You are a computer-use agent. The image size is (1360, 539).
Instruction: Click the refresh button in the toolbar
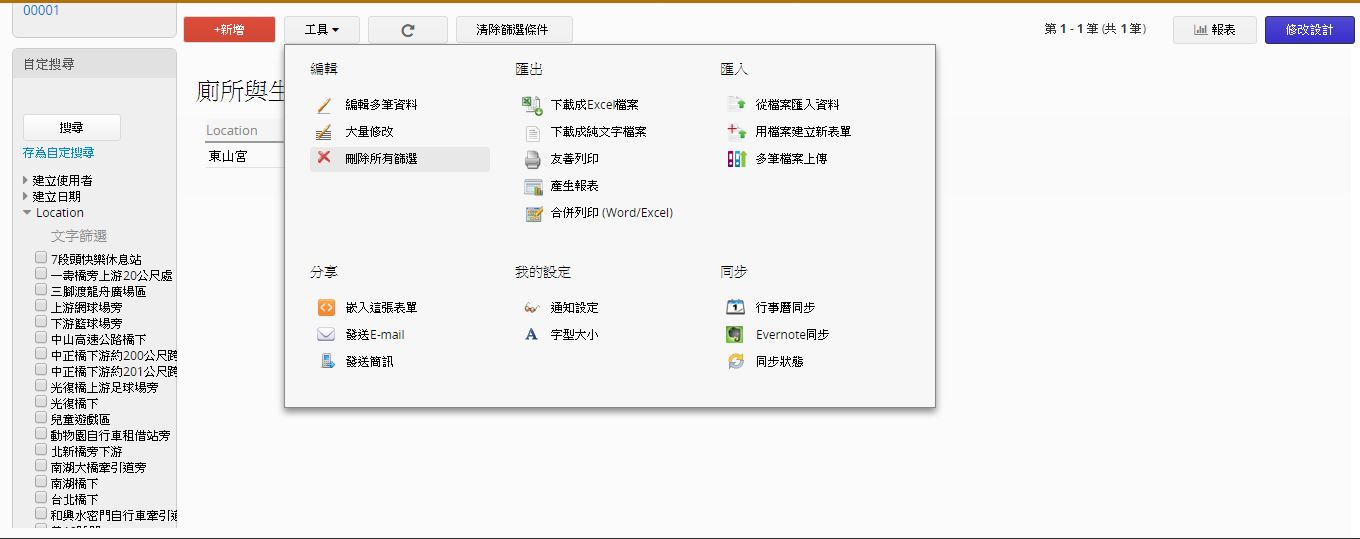(x=408, y=30)
